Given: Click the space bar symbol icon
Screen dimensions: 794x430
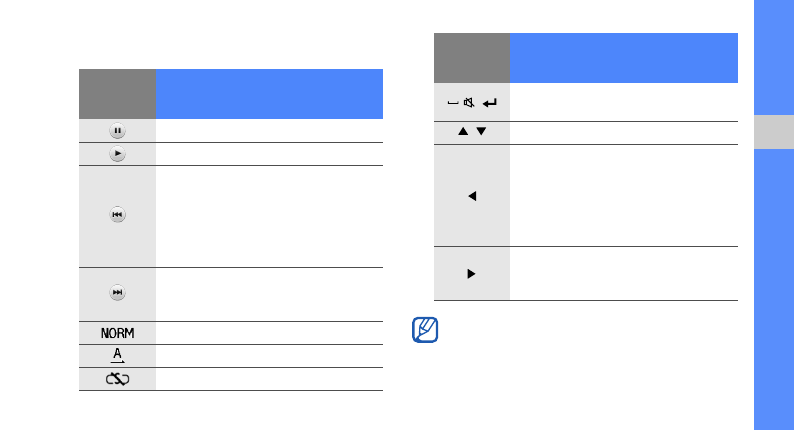Looking at the screenshot, I should pyautogui.click(x=453, y=102).
